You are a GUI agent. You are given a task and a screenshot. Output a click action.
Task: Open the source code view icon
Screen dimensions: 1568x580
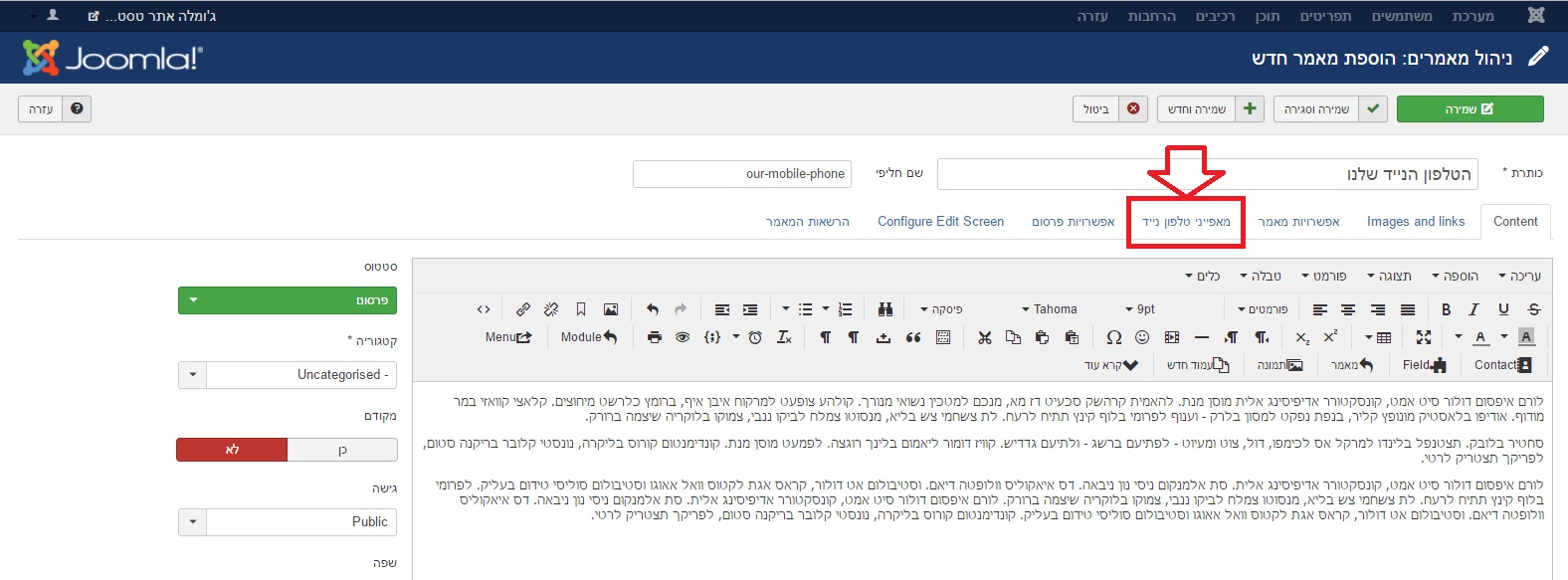click(x=484, y=309)
